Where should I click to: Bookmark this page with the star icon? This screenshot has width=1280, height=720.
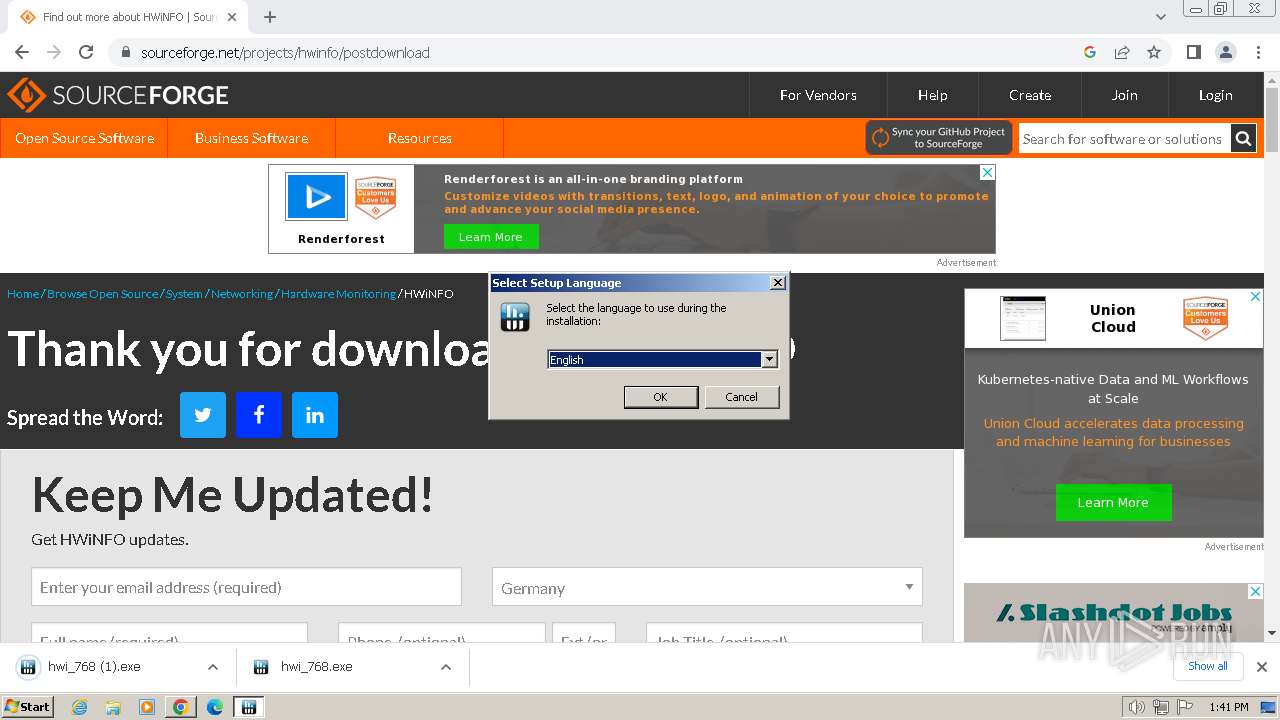(1154, 52)
